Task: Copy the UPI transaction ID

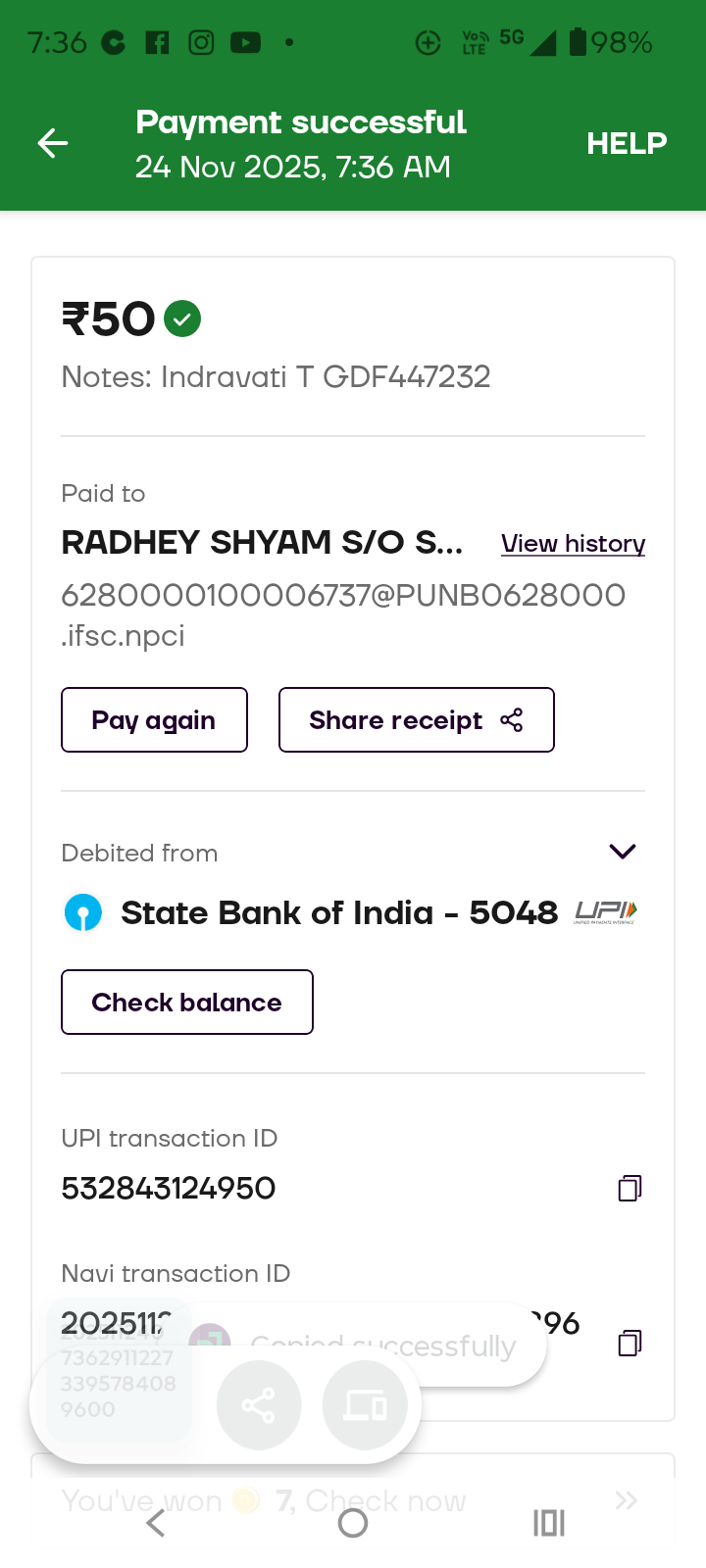Action: (x=630, y=1189)
